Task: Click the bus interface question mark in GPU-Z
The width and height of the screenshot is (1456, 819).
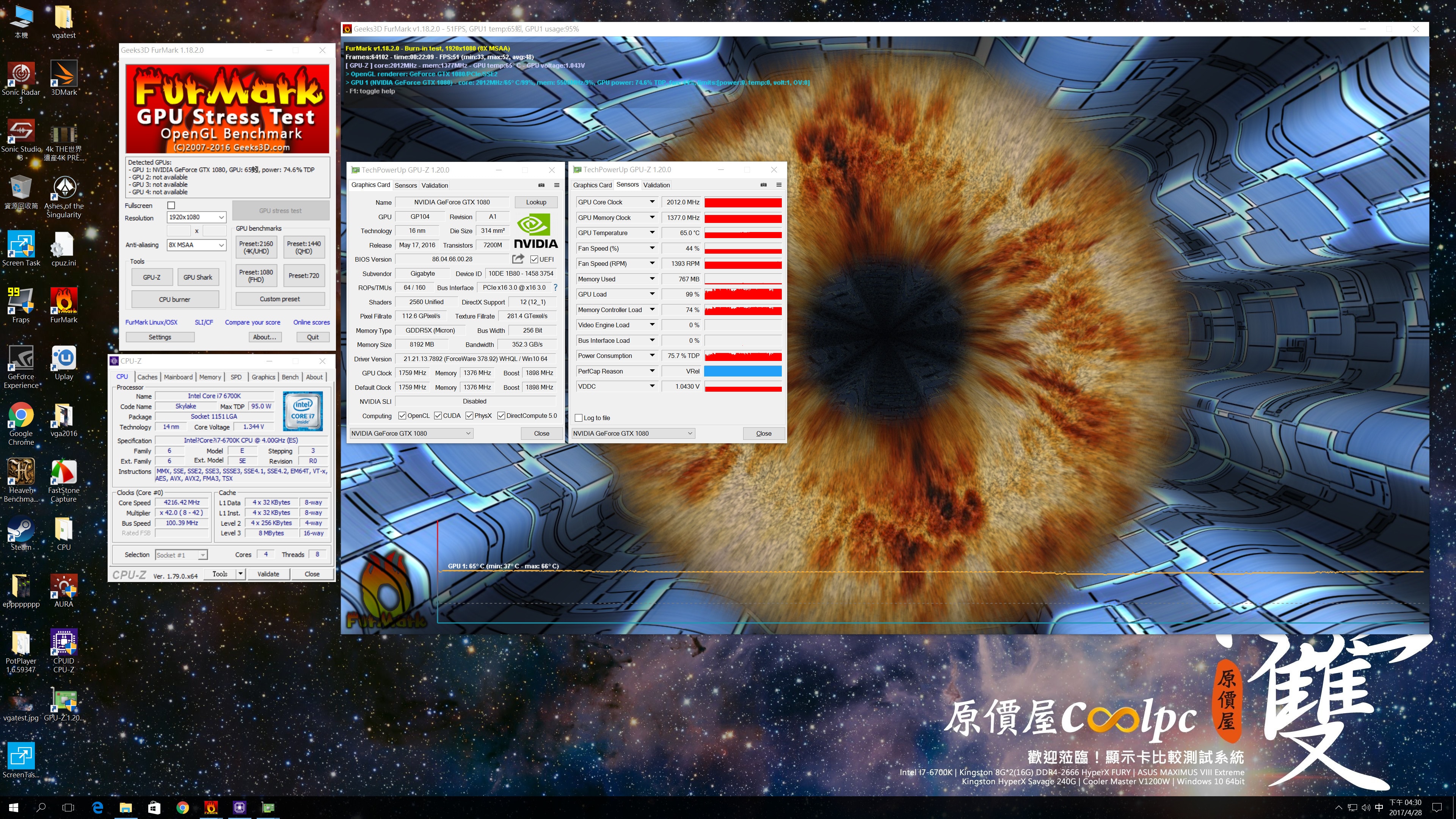Action: pos(555,287)
